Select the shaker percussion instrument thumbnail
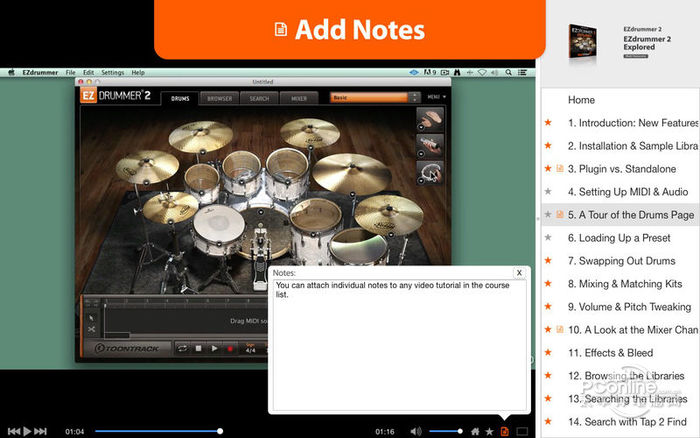The height and width of the screenshot is (438, 700). click(430, 146)
